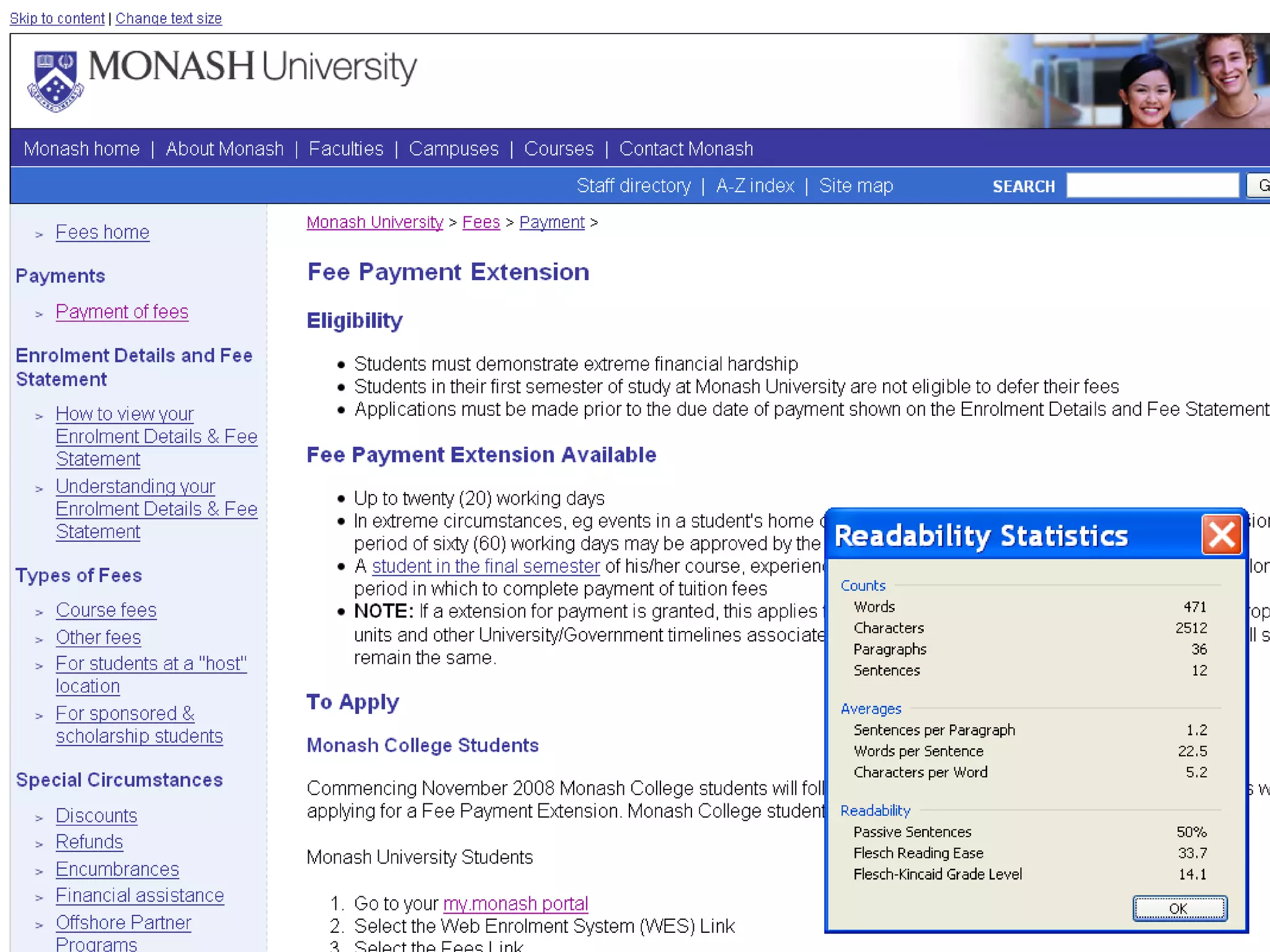This screenshot has width=1270, height=952.
Task: Open the Course fees sidebar link
Action: pos(106,610)
